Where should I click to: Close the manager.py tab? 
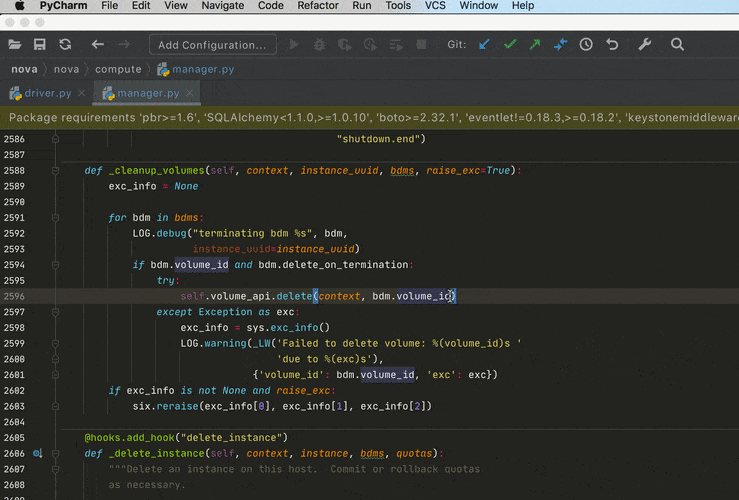point(190,94)
